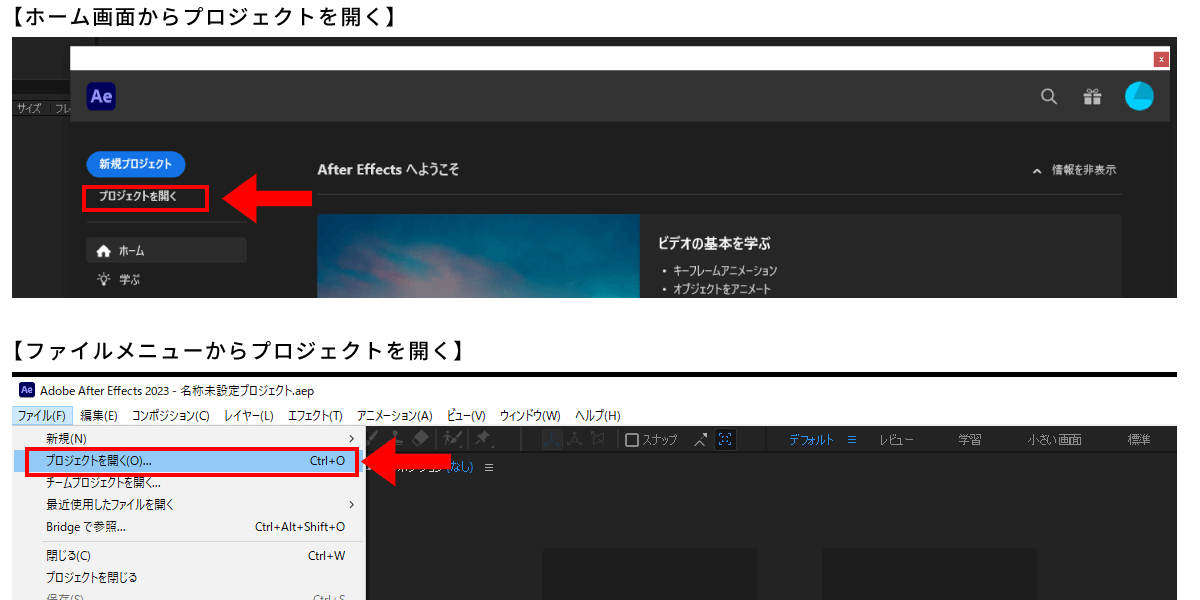Open the ヘルプ(H) menu
The height and width of the screenshot is (600, 1200).
(598, 415)
